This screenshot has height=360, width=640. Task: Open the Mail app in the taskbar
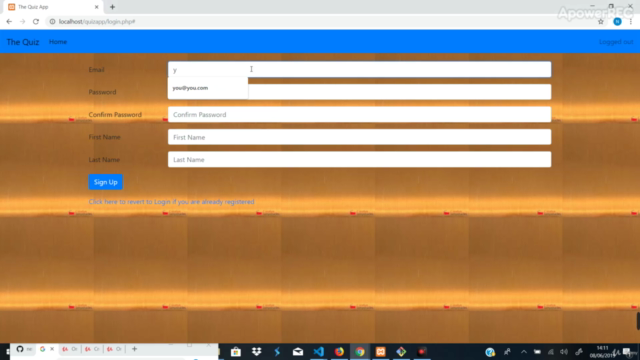coord(298,351)
